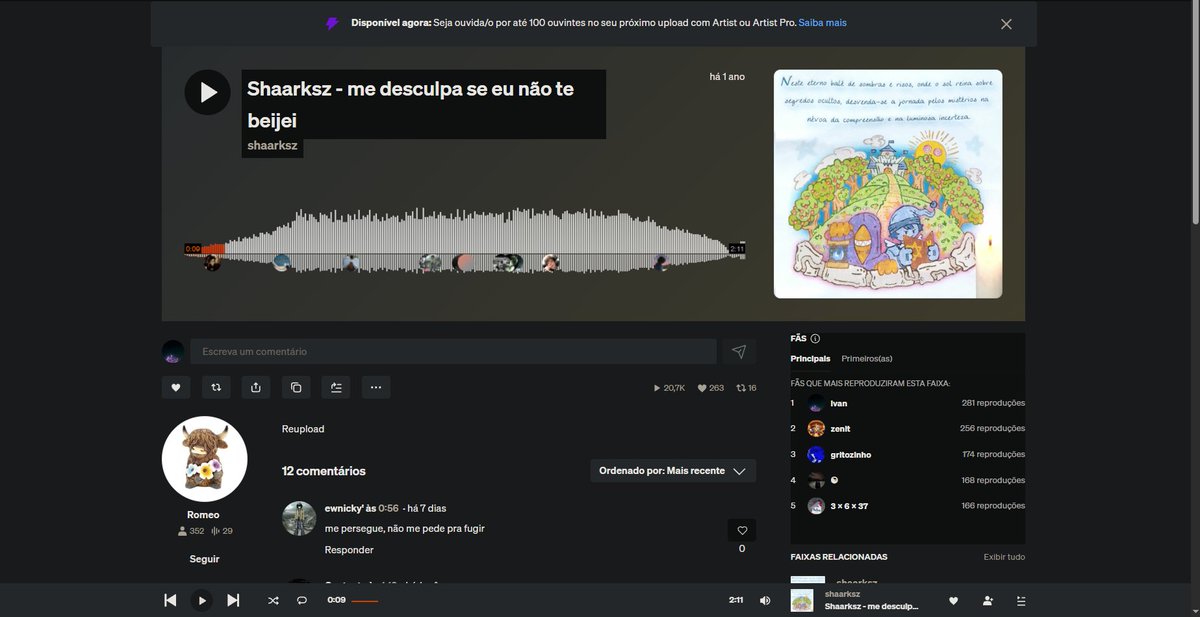Click the '12 comentários' heading

pyautogui.click(x=324, y=471)
